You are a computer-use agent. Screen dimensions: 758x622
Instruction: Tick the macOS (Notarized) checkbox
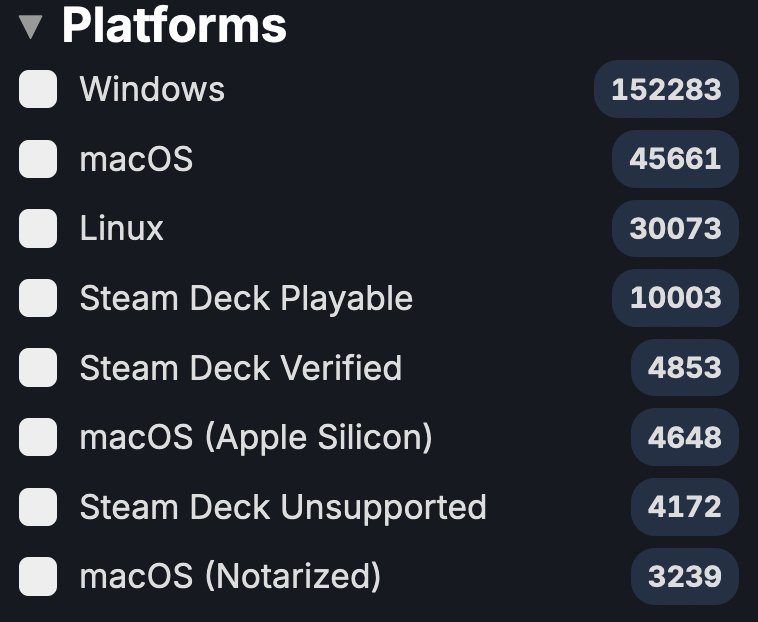(38, 576)
